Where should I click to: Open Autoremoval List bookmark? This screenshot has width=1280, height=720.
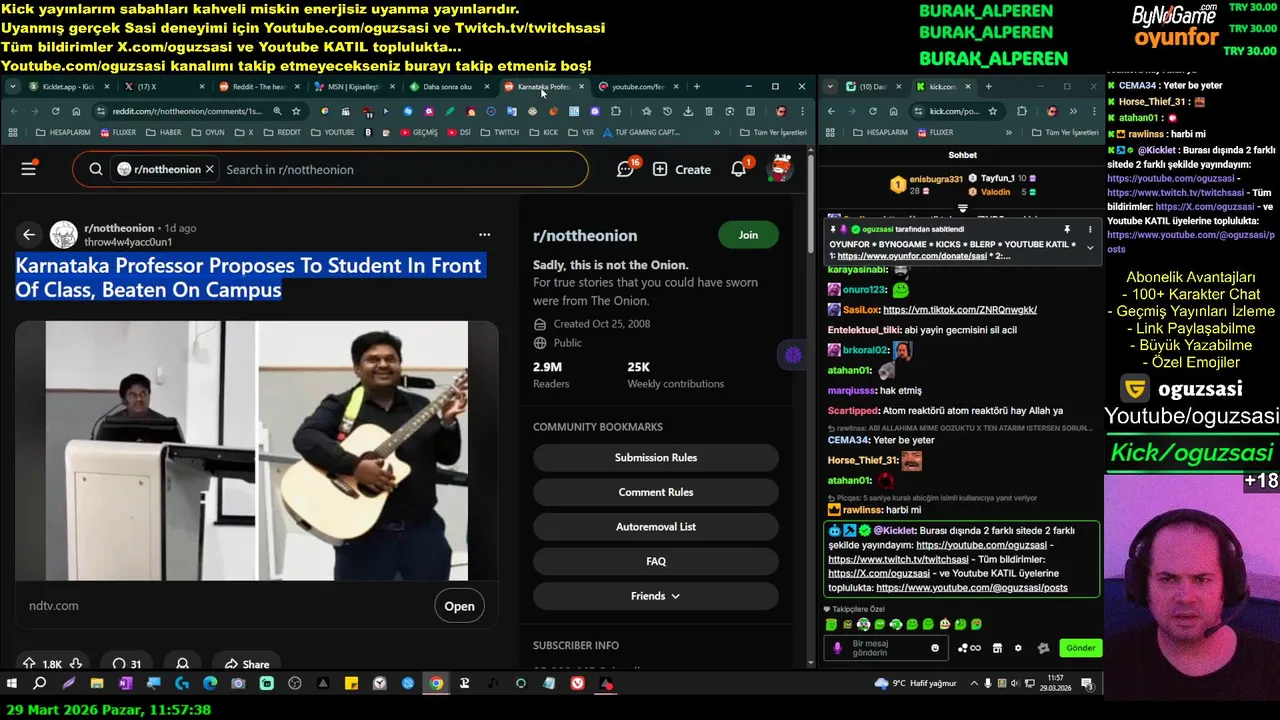[656, 527]
